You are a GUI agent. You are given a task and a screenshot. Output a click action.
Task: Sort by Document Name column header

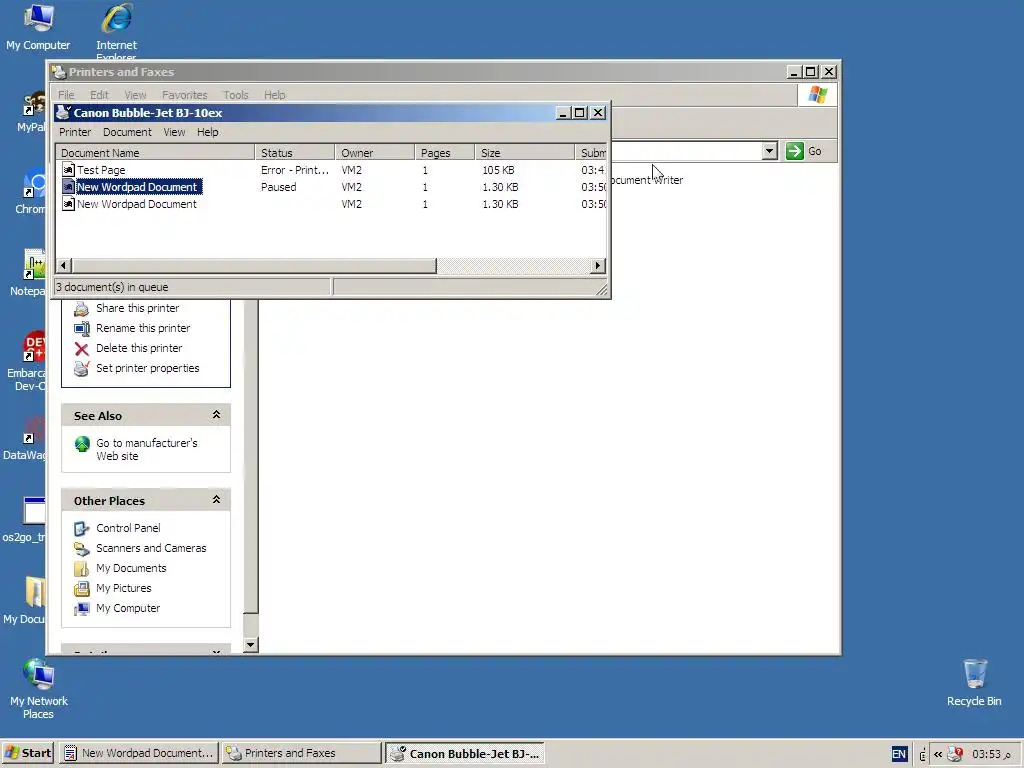tap(155, 153)
